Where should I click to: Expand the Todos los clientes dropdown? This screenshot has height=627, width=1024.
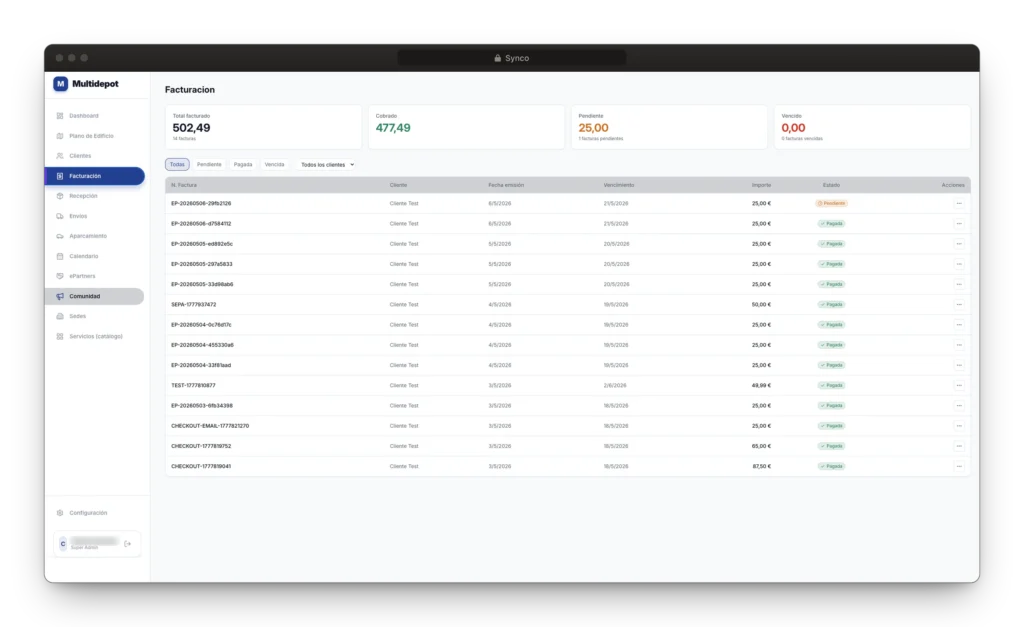pyautogui.click(x=327, y=165)
